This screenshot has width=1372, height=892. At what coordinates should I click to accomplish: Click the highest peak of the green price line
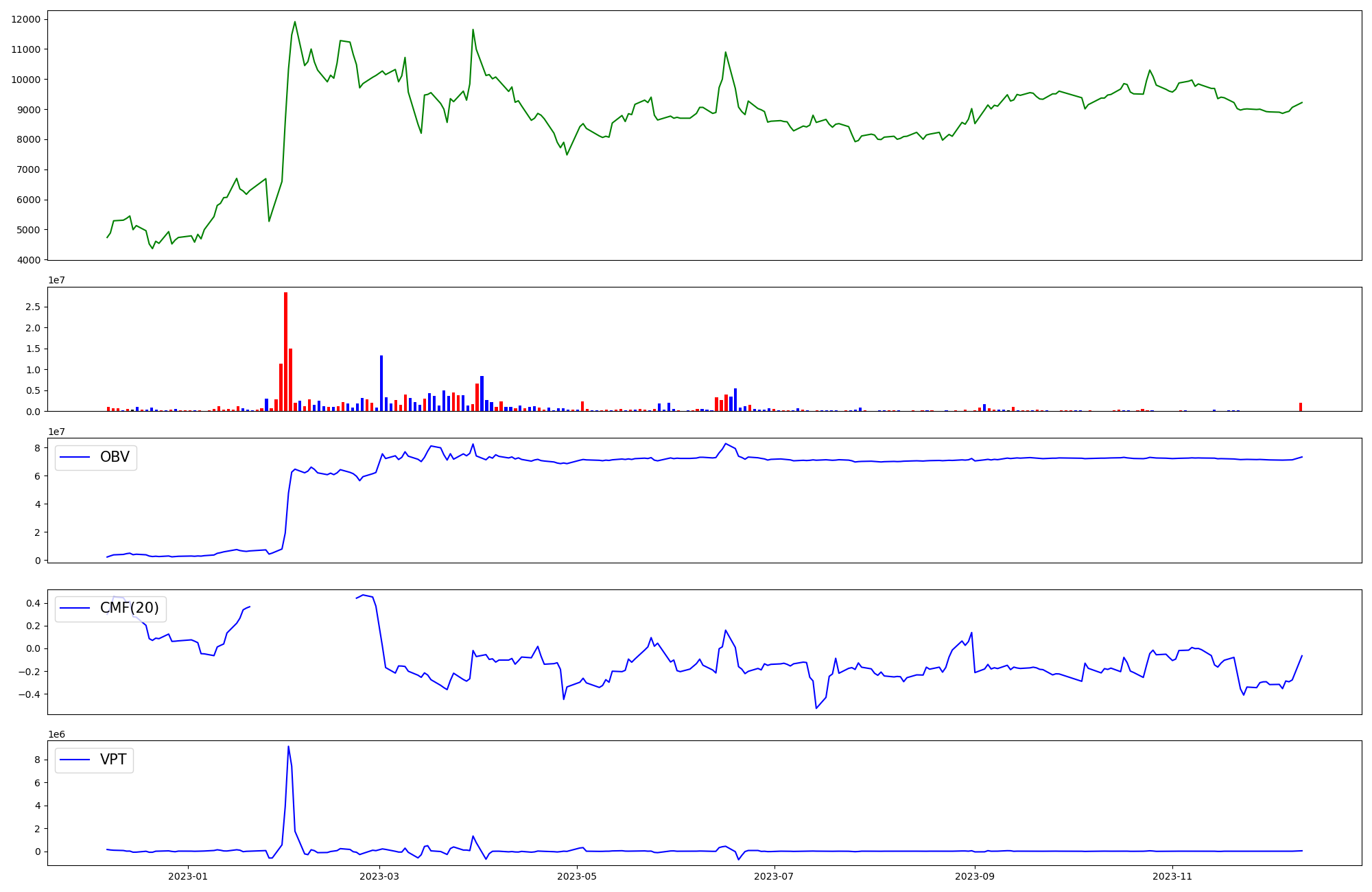point(295,22)
